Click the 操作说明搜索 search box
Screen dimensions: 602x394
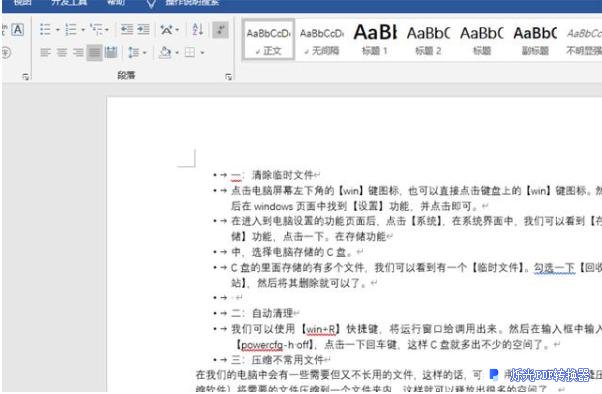192,3
